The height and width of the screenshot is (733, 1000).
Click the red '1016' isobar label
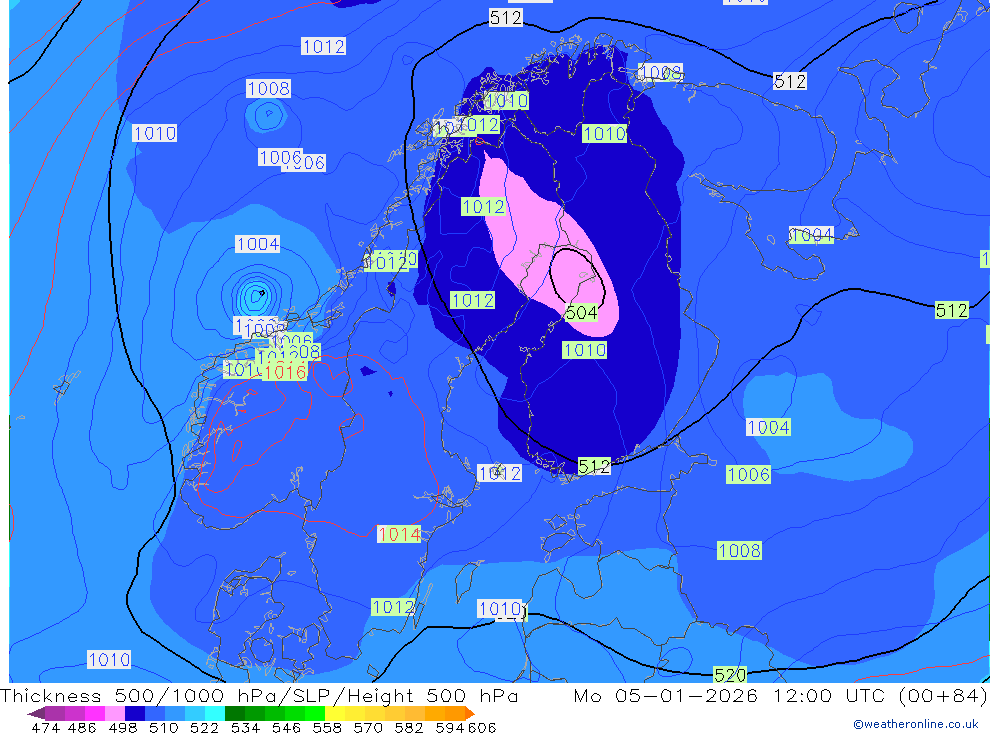tap(285, 371)
